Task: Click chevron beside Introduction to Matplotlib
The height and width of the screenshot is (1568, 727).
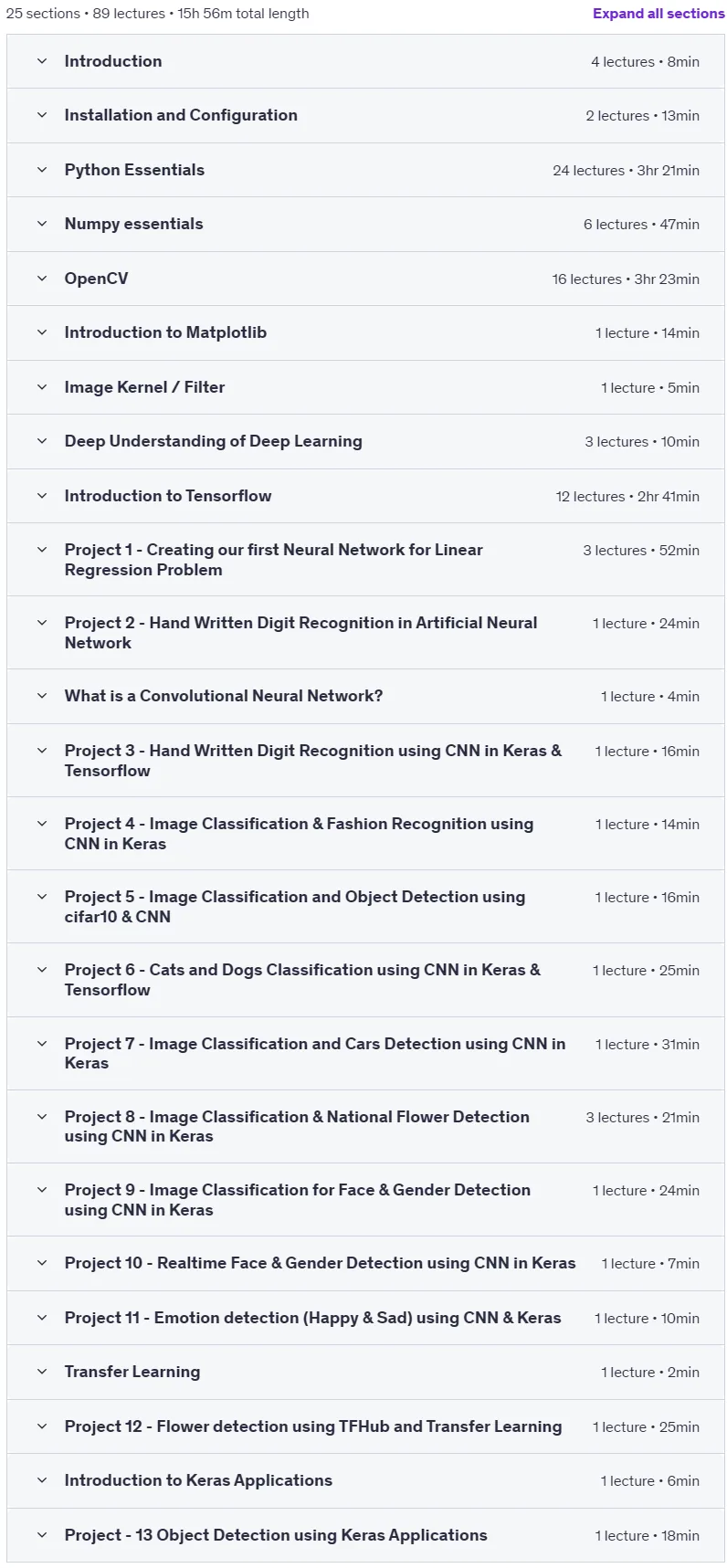Action: (42, 332)
